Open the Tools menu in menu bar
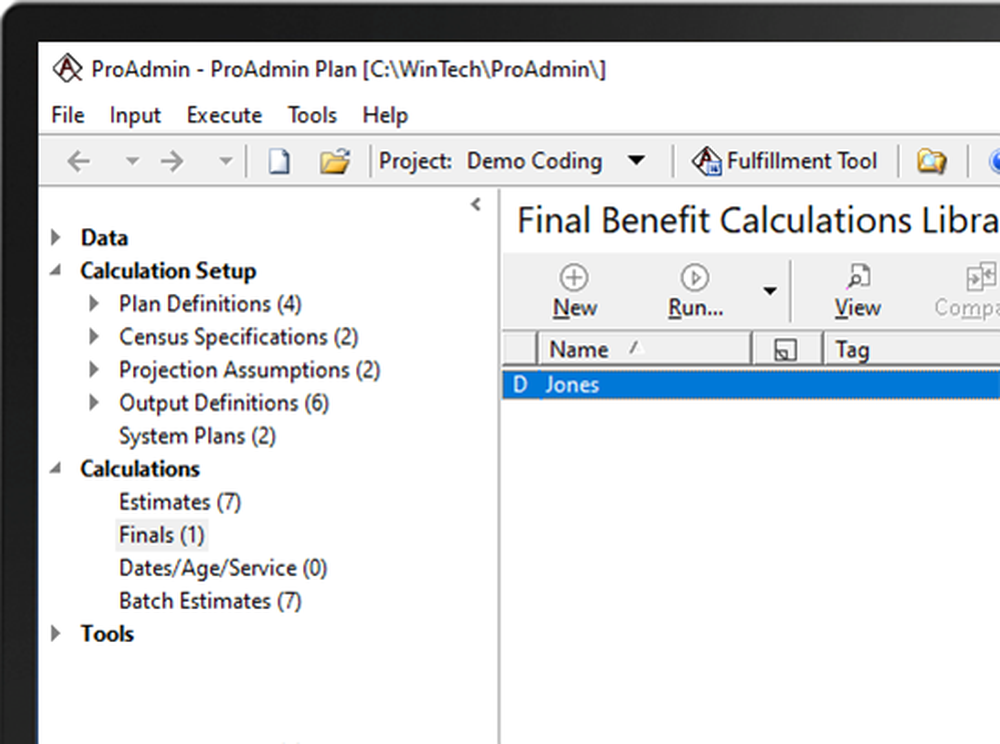 click(x=312, y=115)
